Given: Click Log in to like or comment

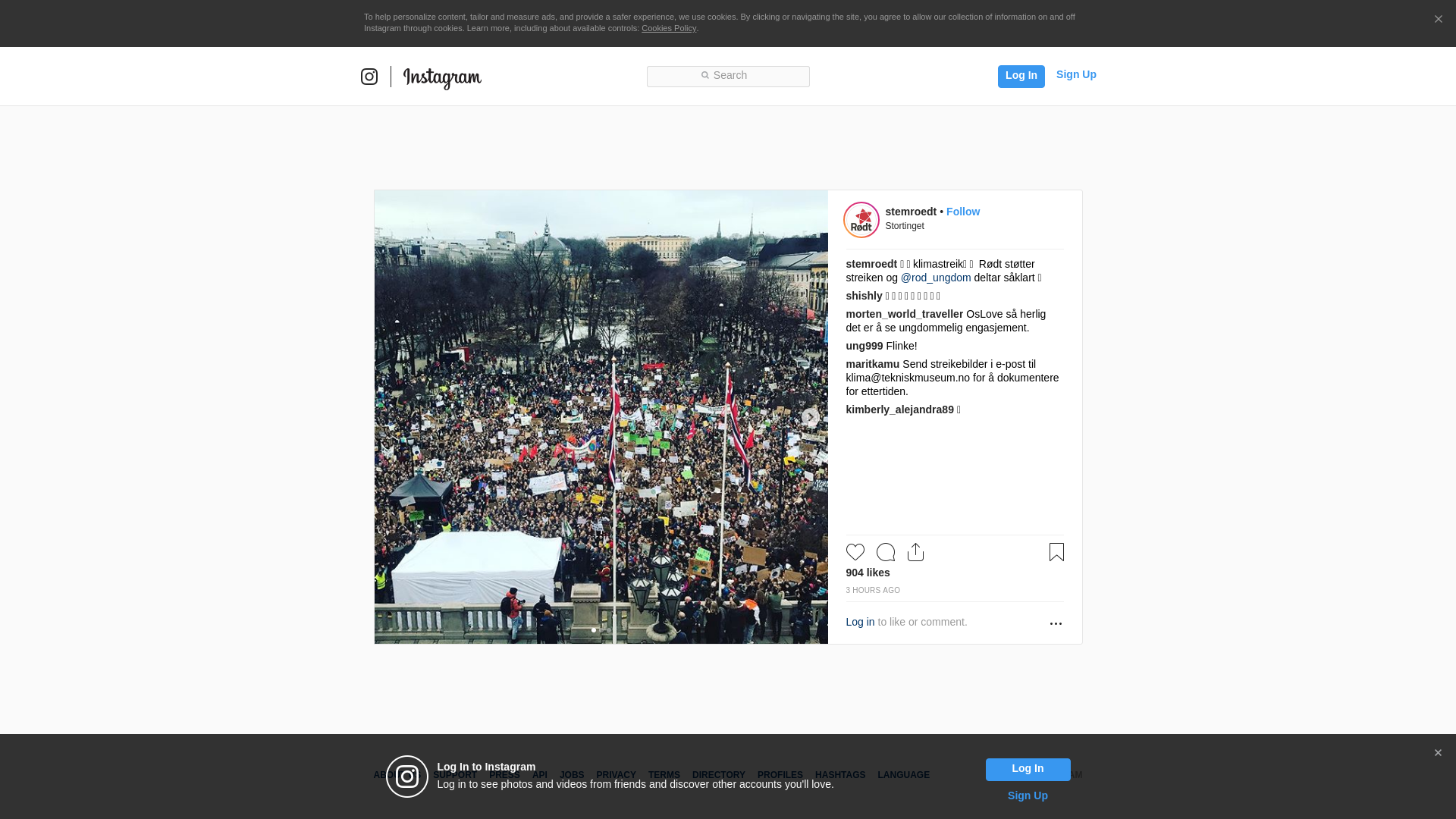Looking at the screenshot, I should click(x=860, y=622).
